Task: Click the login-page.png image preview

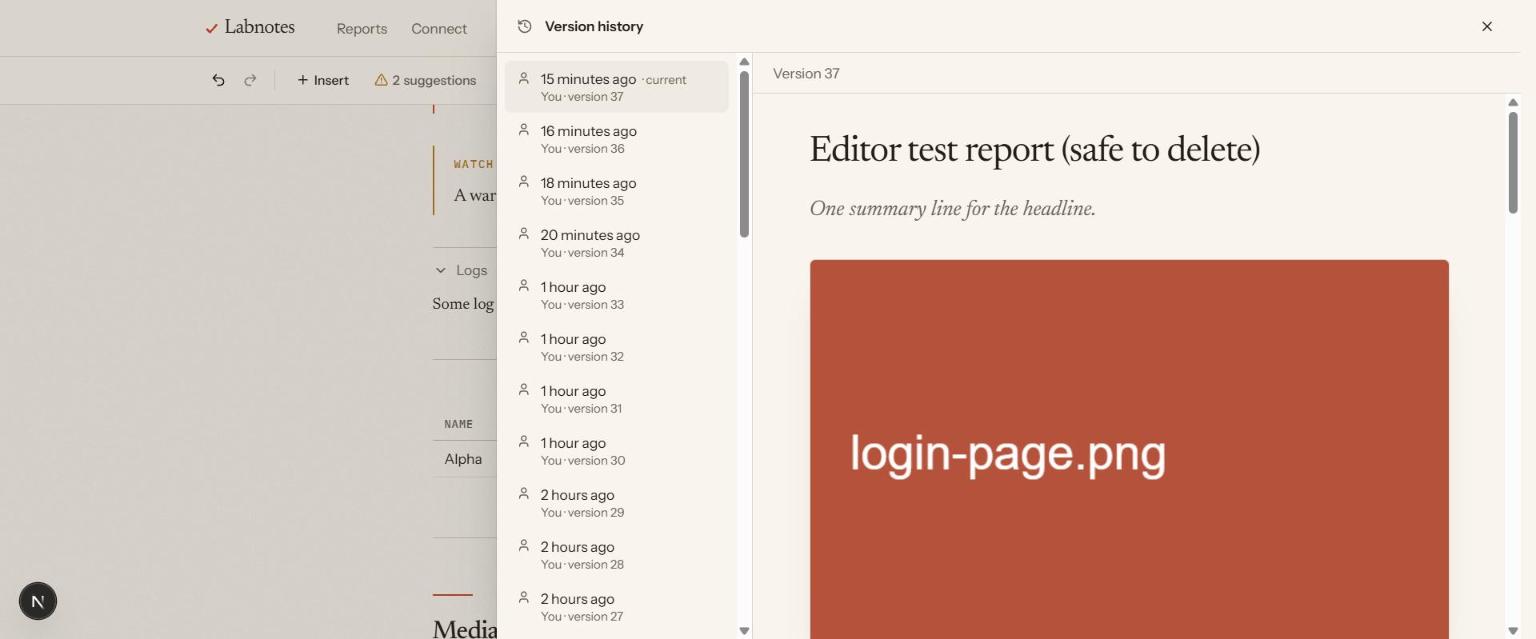Action: pos(1129,449)
